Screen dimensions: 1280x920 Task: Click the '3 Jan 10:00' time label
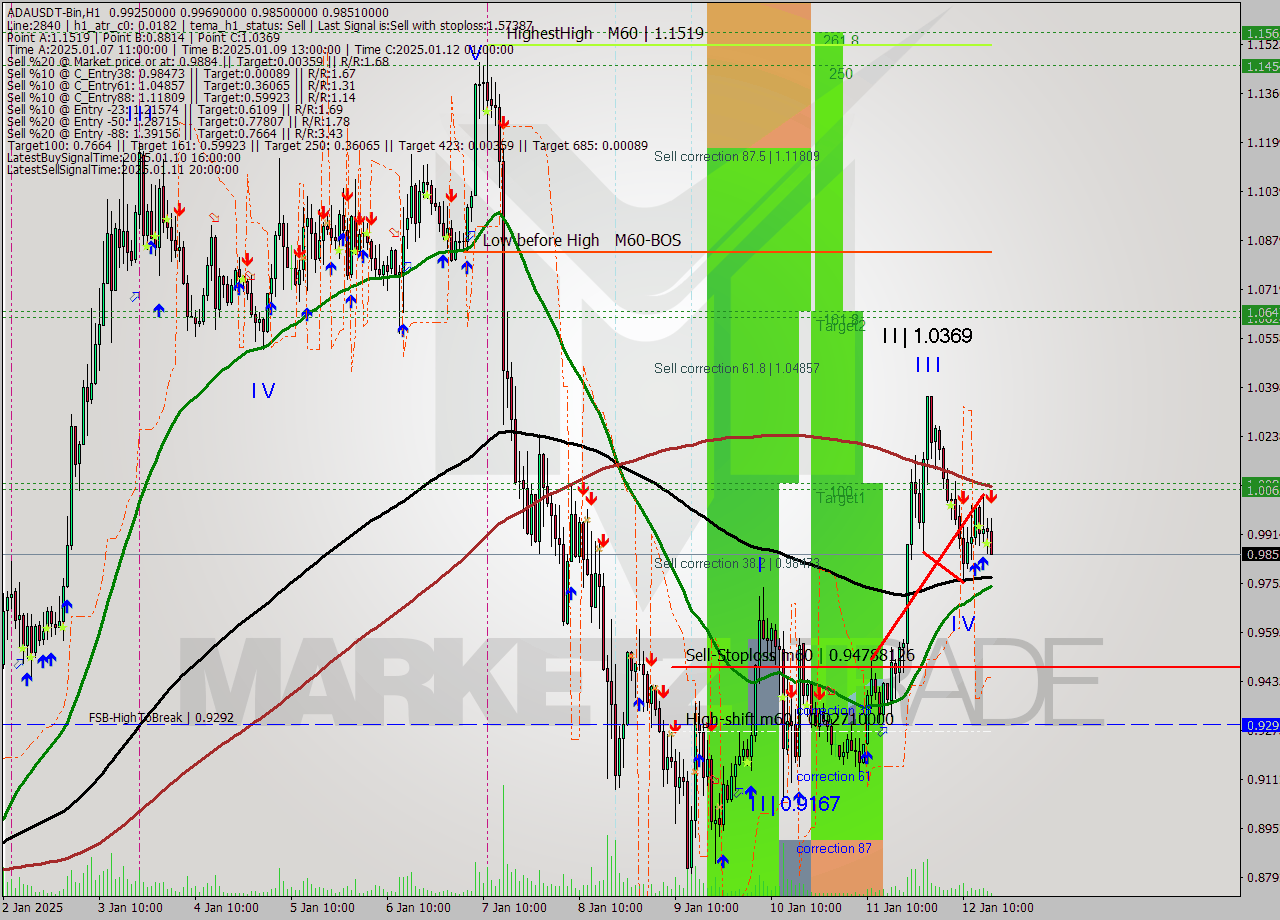129,908
